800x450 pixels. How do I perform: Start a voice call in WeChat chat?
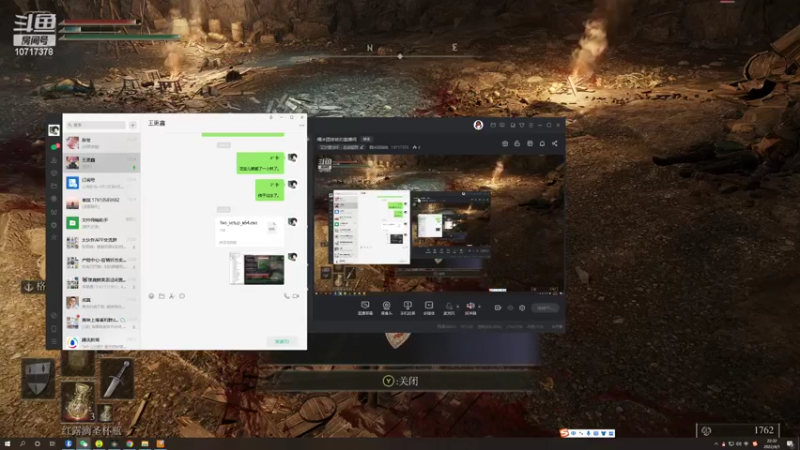(287, 296)
